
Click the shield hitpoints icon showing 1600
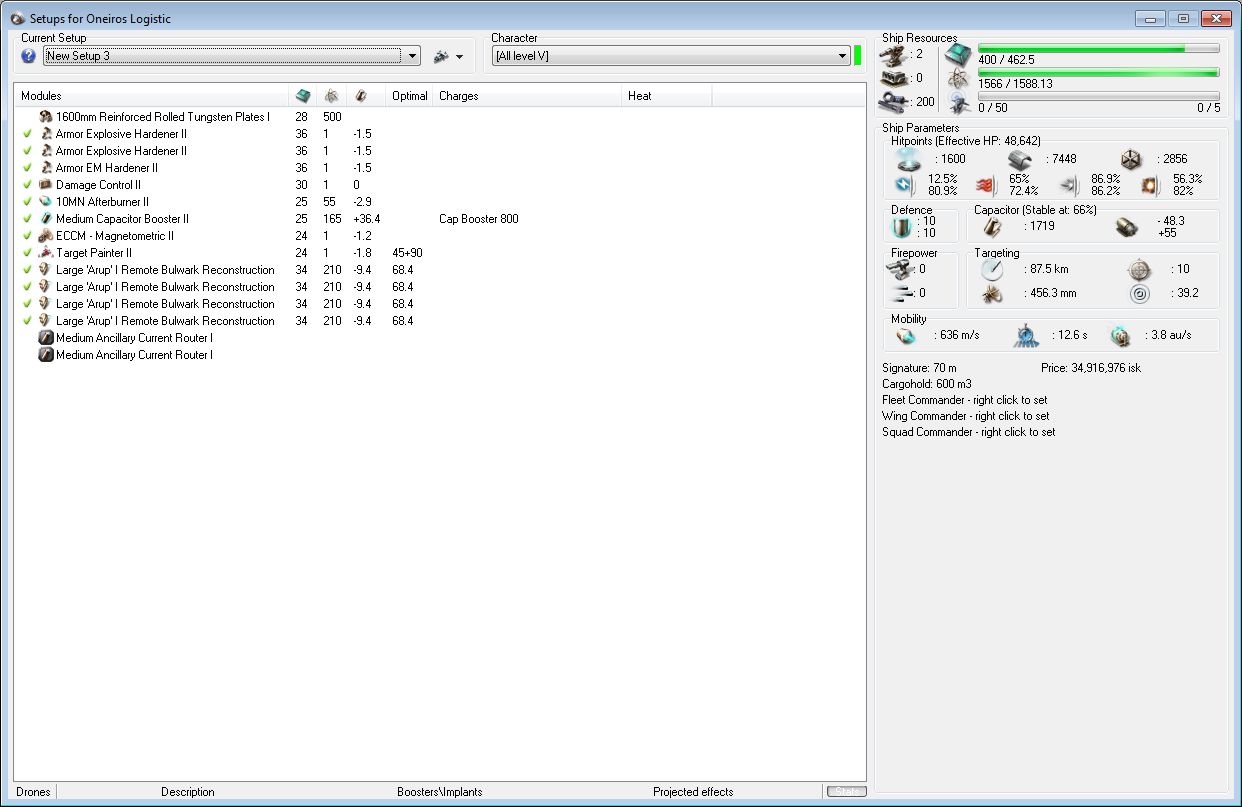(908, 159)
